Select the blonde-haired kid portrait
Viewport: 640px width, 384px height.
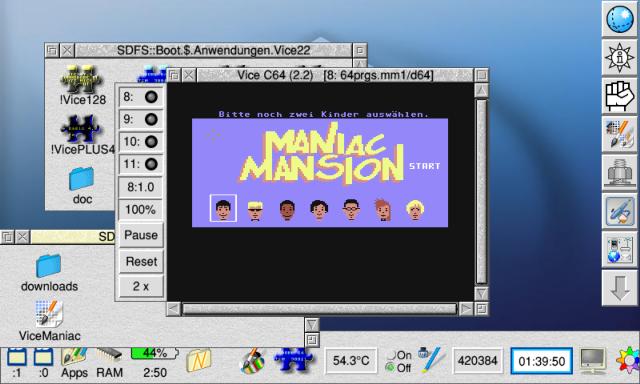coord(415,209)
